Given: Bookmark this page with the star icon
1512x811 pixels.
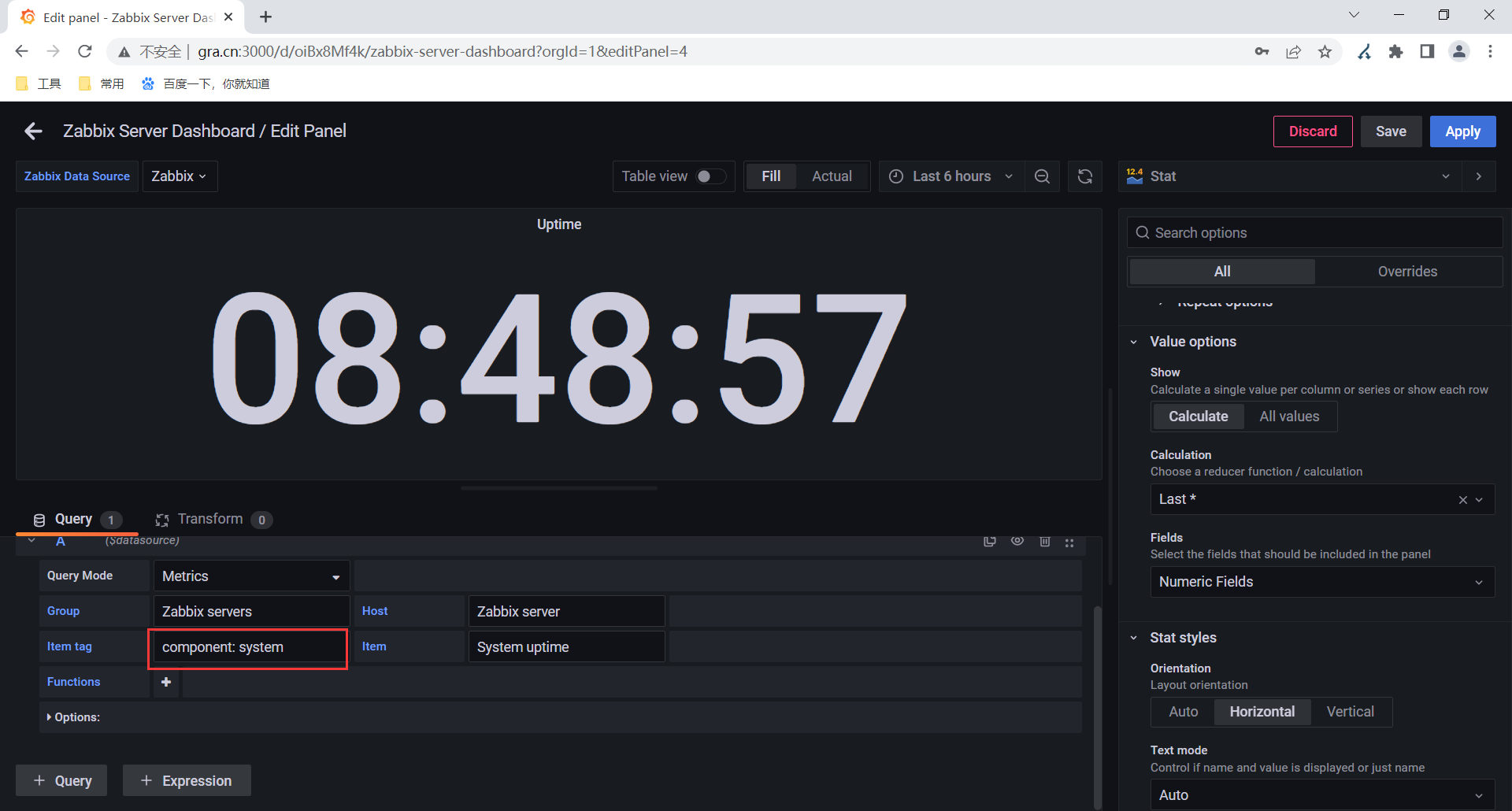Looking at the screenshot, I should point(1325,51).
